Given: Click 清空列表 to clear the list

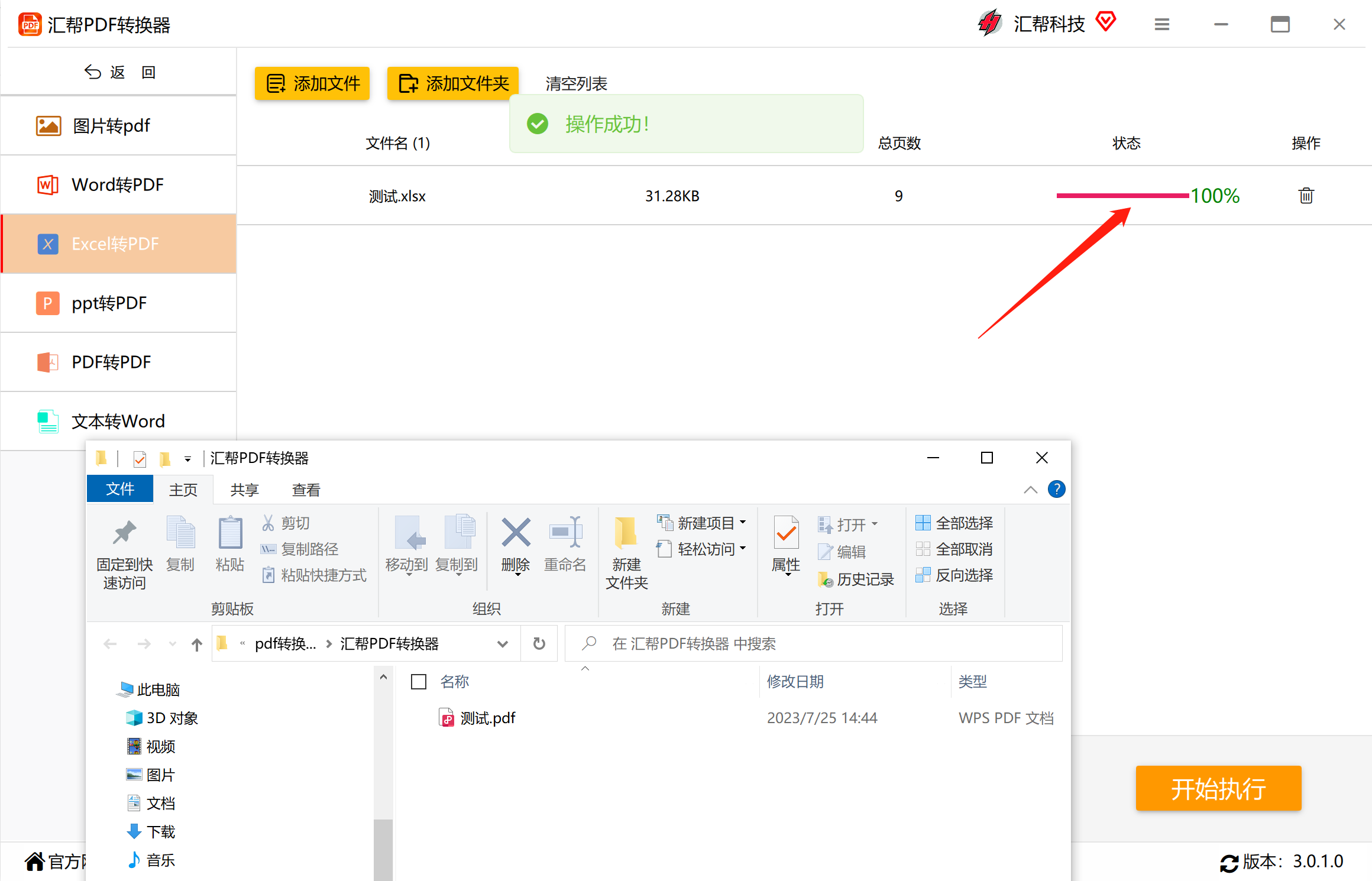Looking at the screenshot, I should (576, 83).
